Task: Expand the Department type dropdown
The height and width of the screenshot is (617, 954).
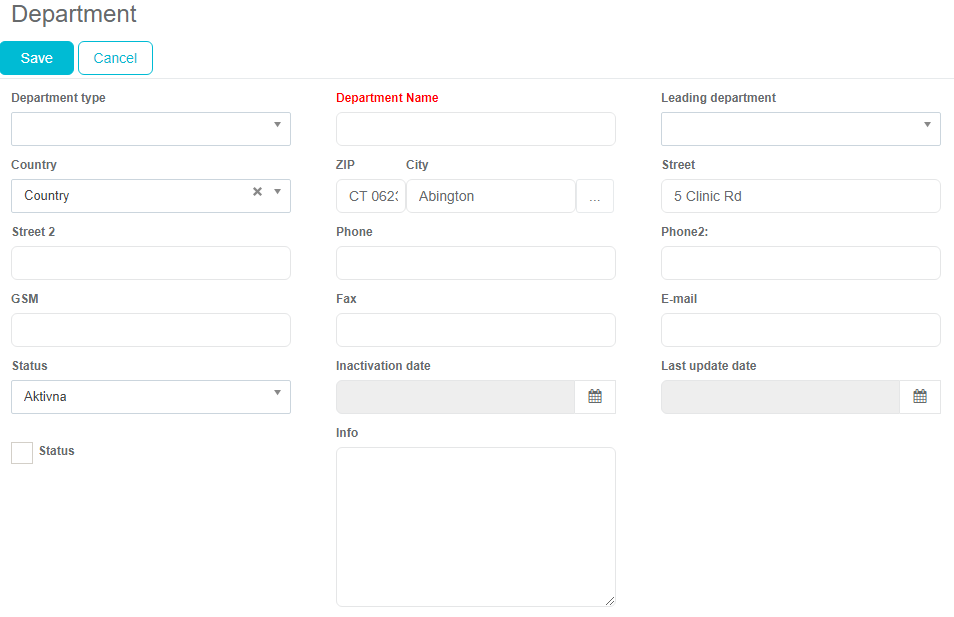Action: pos(151,129)
